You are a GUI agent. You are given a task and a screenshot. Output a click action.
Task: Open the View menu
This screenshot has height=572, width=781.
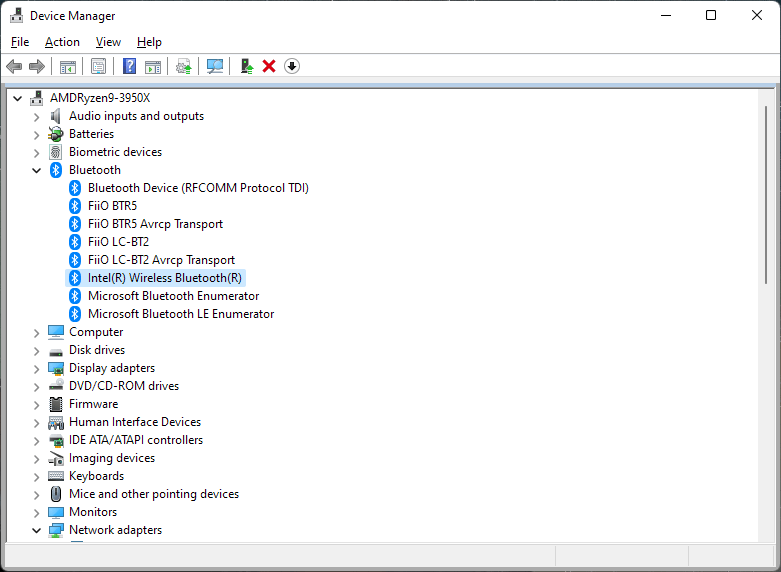(108, 42)
